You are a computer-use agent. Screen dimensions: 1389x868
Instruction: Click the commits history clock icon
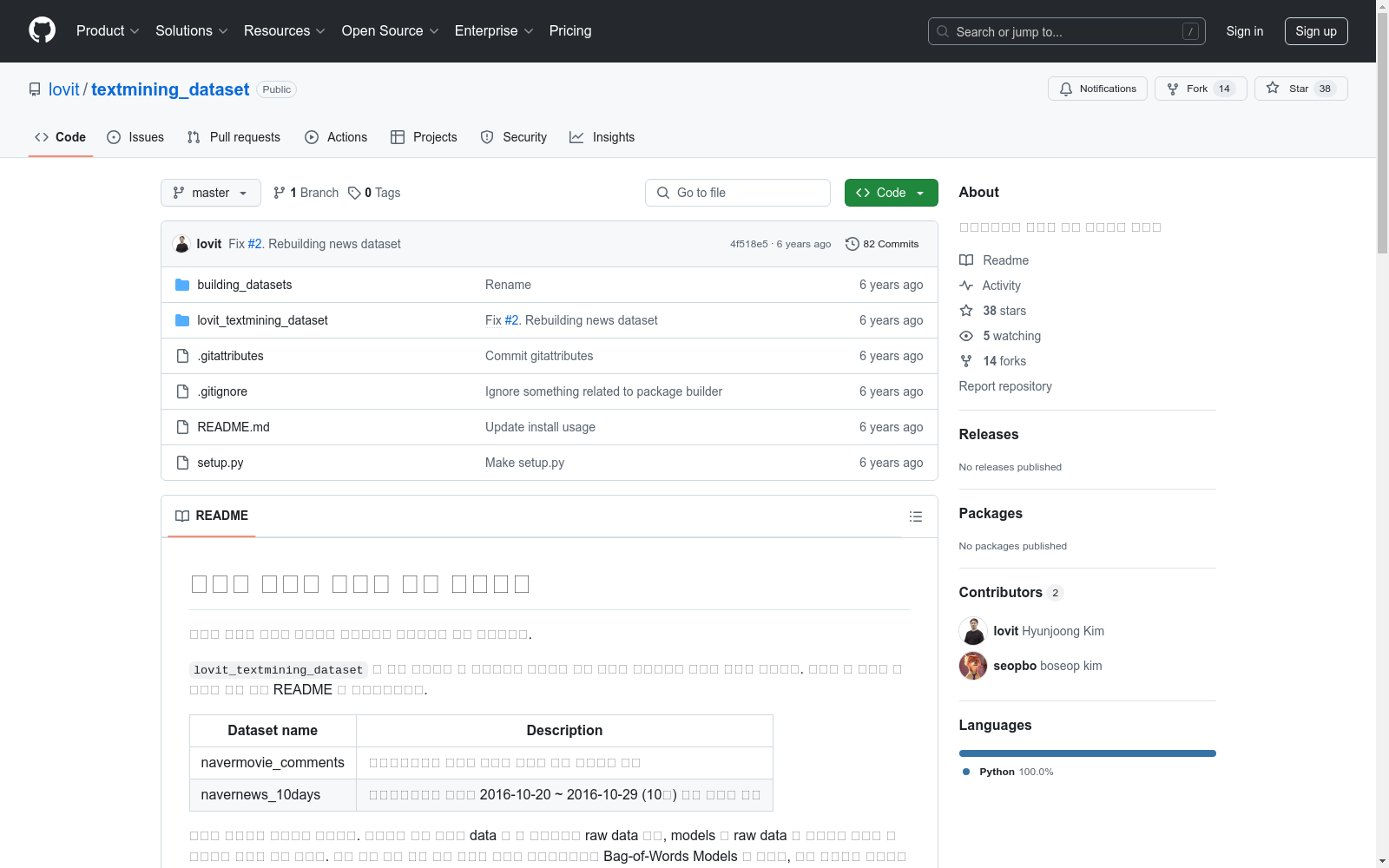[852, 244]
